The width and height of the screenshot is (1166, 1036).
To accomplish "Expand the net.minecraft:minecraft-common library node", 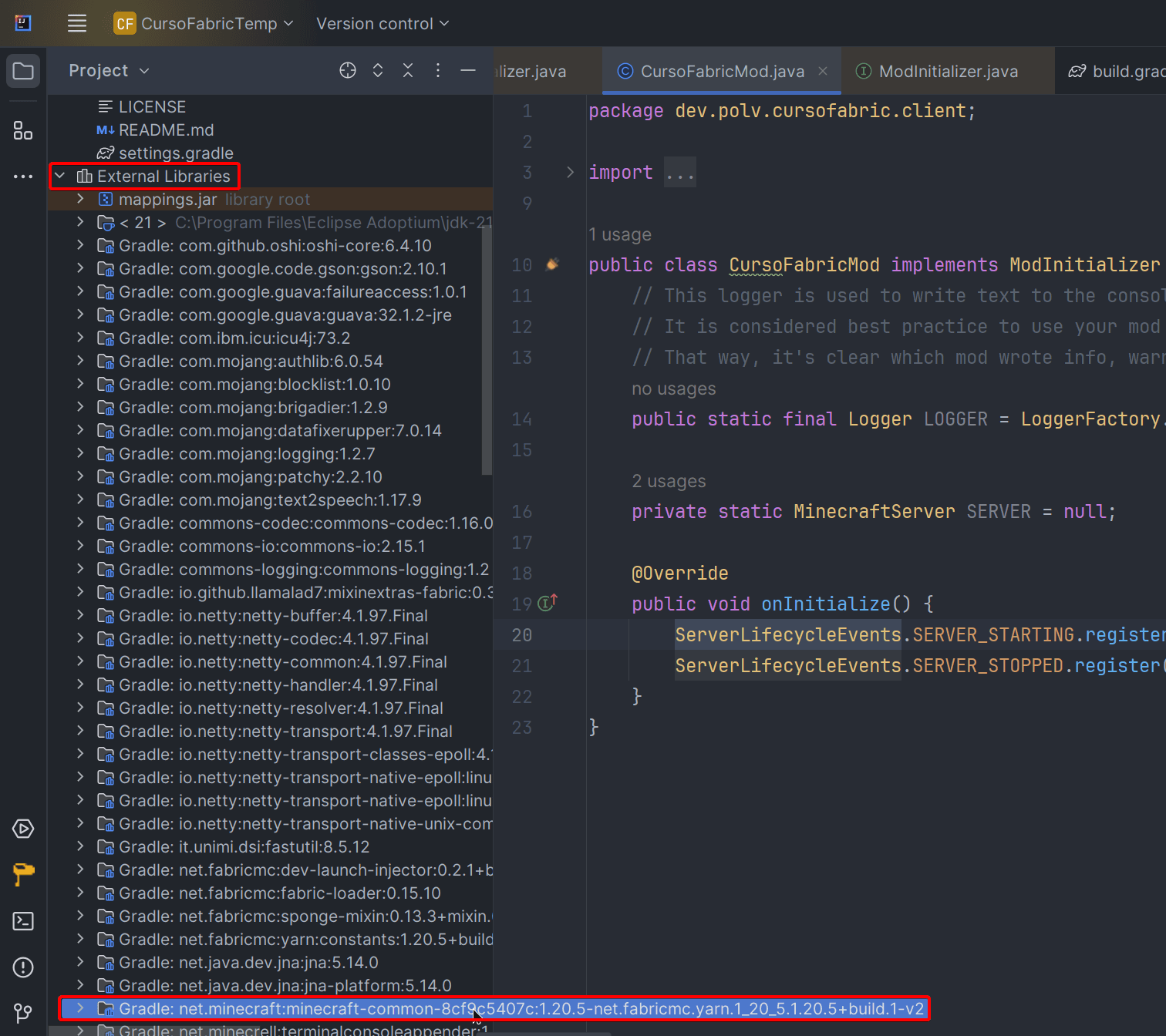I will (x=80, y=1008).
